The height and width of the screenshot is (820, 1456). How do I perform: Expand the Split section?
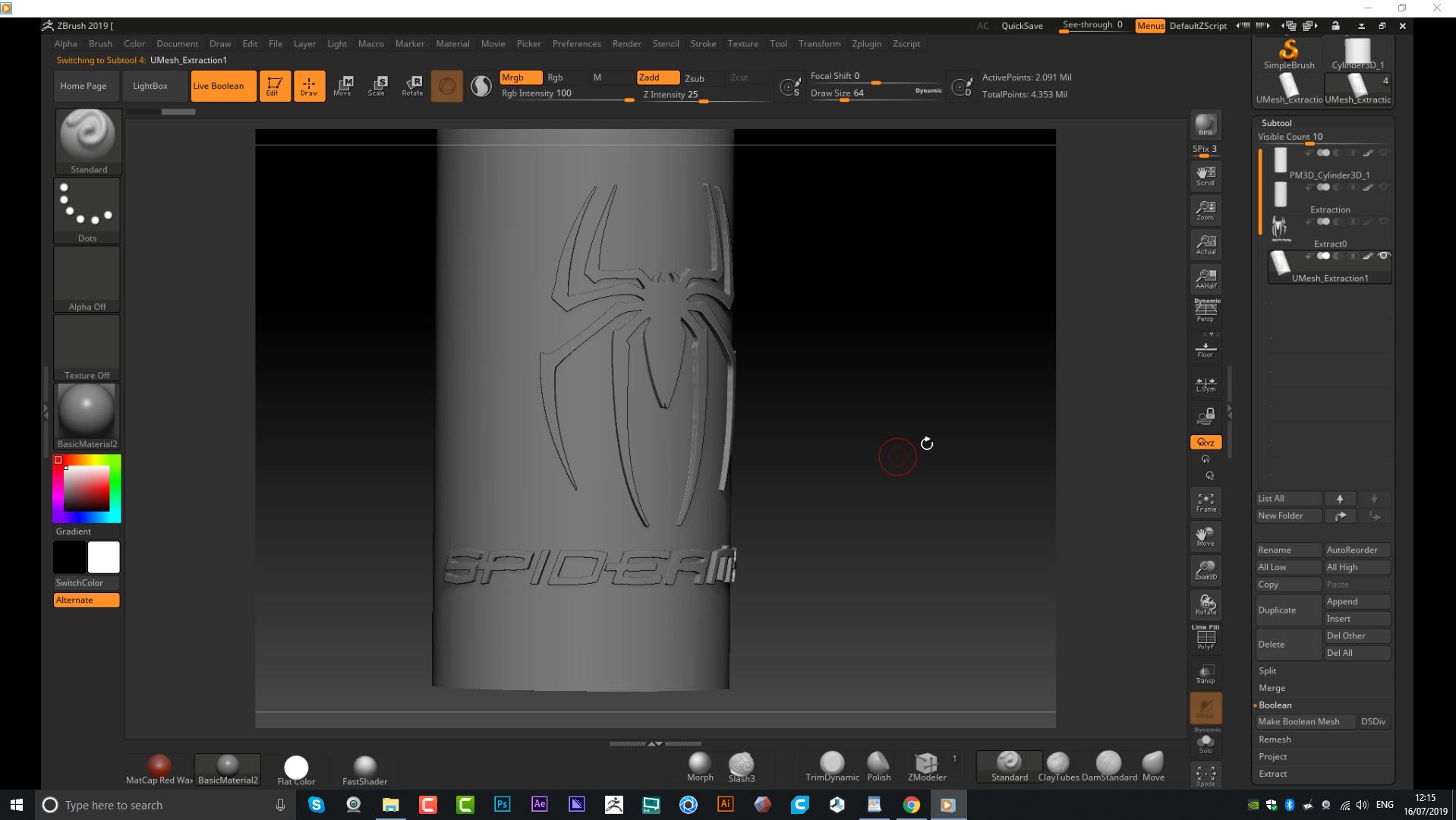1268,671
